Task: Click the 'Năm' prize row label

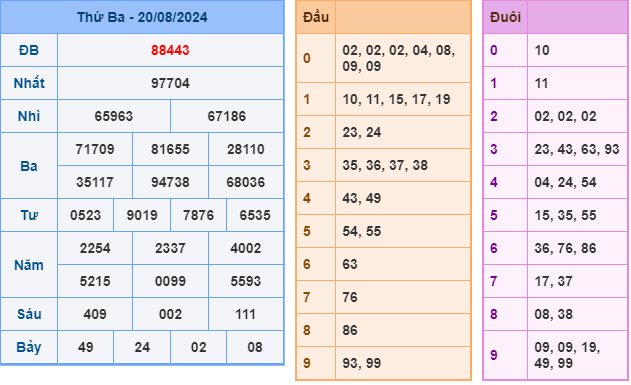Action: 29,265
